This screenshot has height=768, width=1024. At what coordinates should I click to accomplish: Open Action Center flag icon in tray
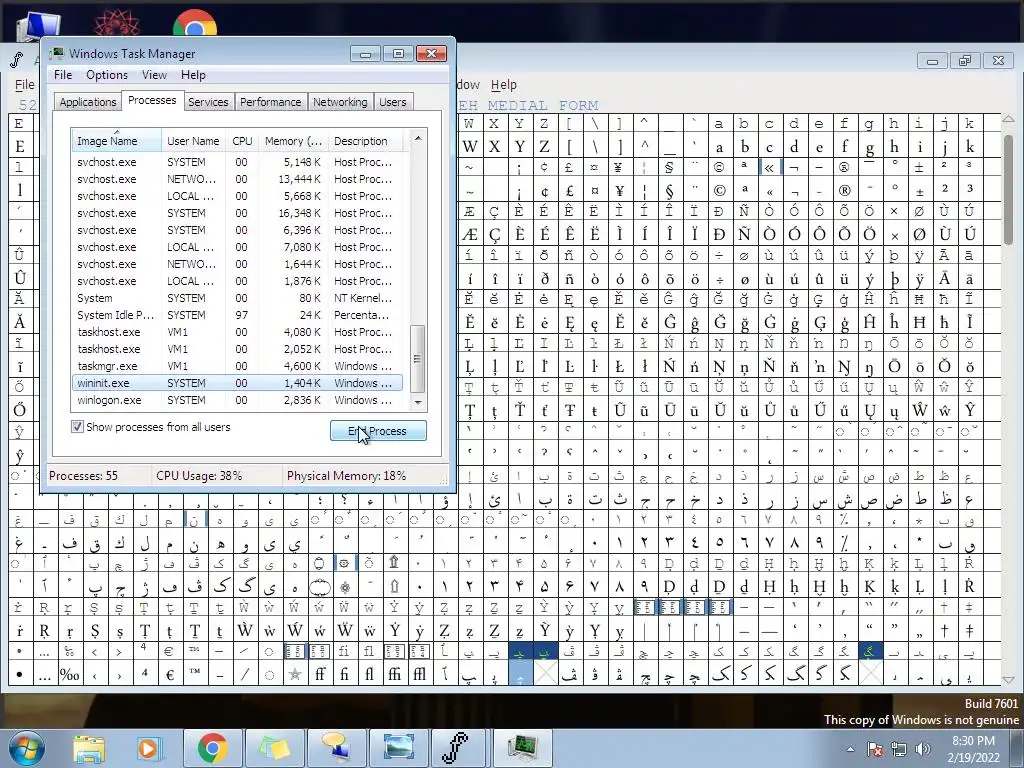pyautogui.click(x=875, y=749)
